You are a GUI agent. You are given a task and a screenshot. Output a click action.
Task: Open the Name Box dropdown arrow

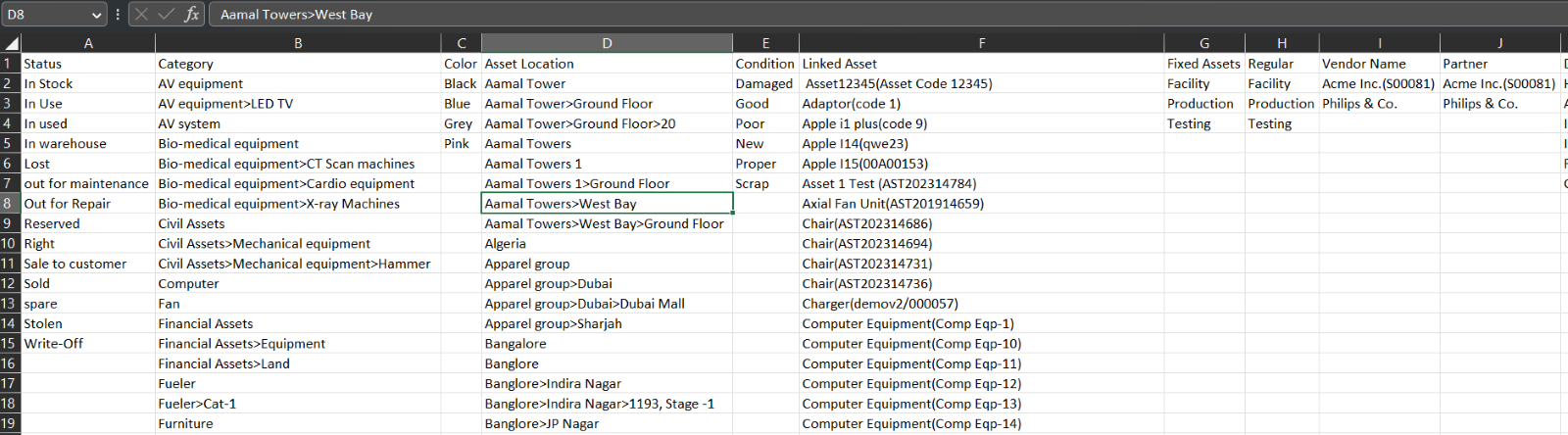(96, 15)
